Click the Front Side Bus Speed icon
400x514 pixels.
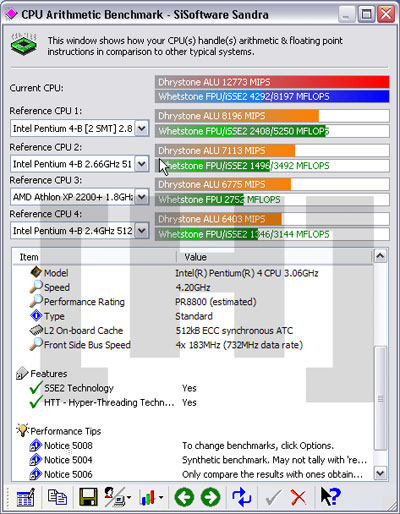pos(36,344)
